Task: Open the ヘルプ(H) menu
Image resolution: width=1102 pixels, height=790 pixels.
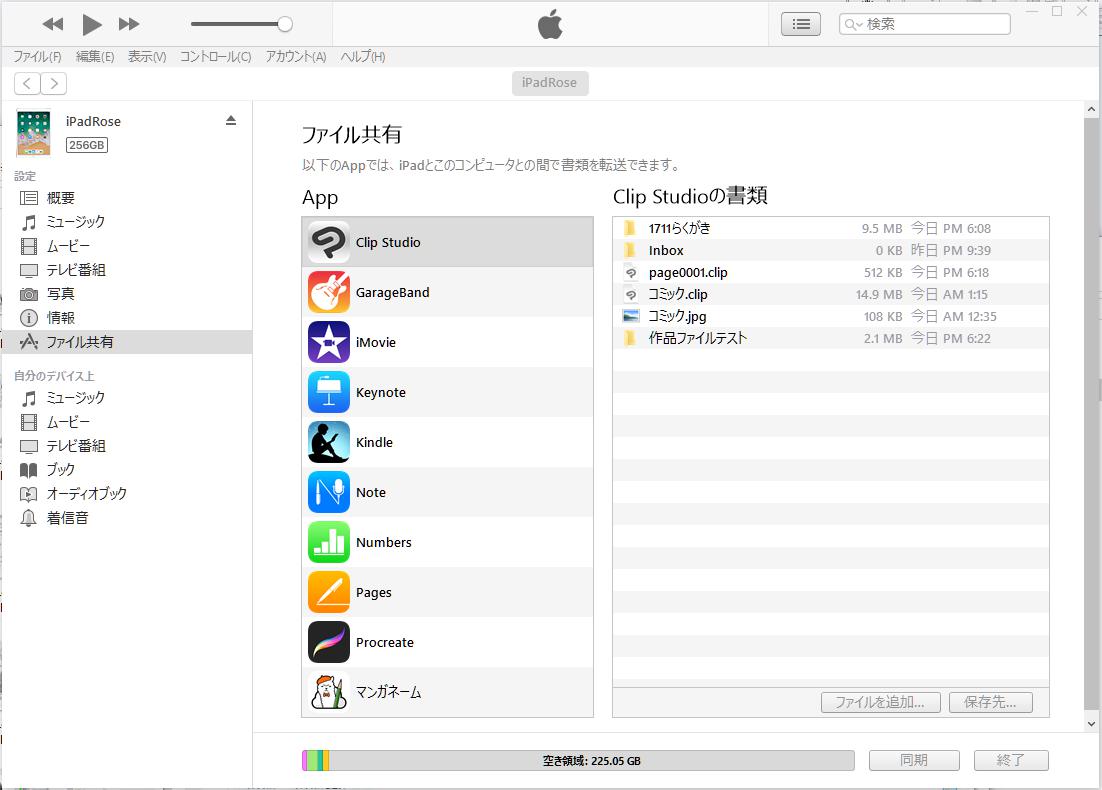Action: tap(363, 57)
